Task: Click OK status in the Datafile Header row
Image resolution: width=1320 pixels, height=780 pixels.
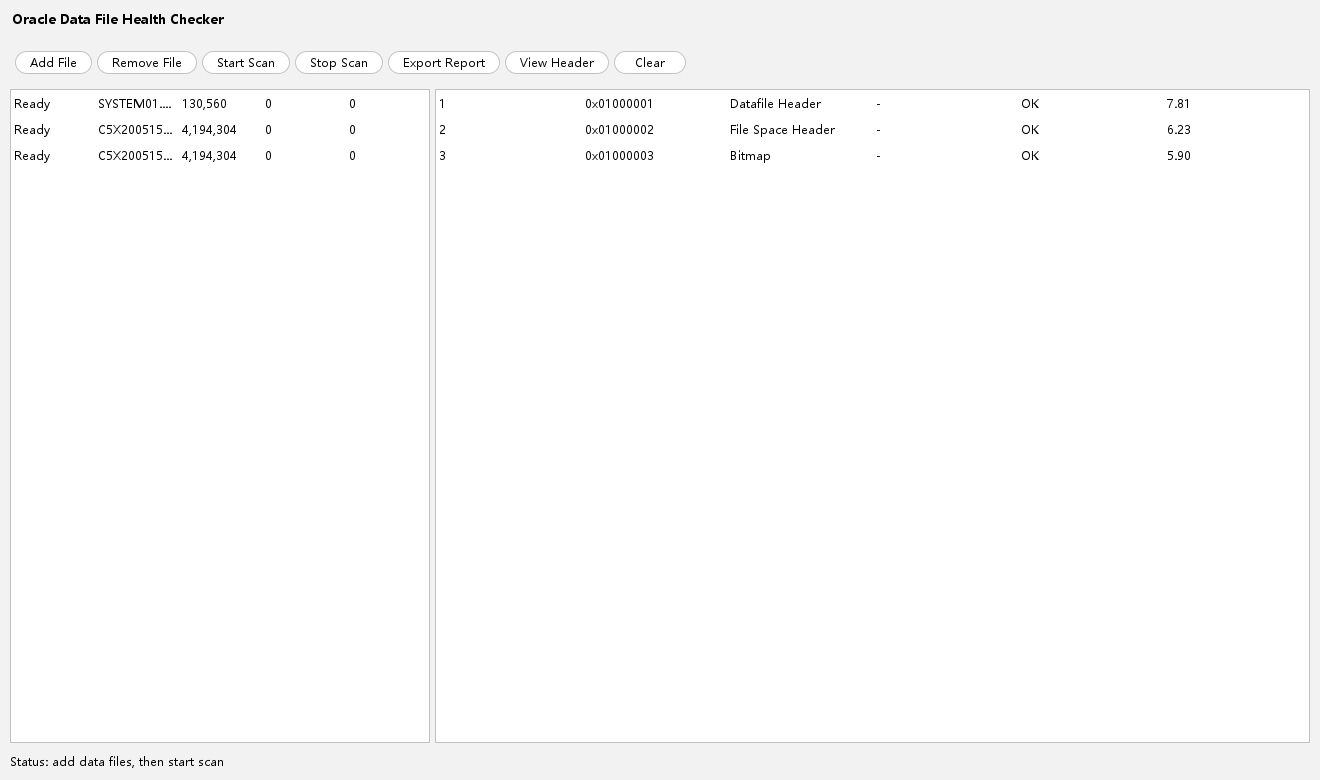Action: 1030,104
